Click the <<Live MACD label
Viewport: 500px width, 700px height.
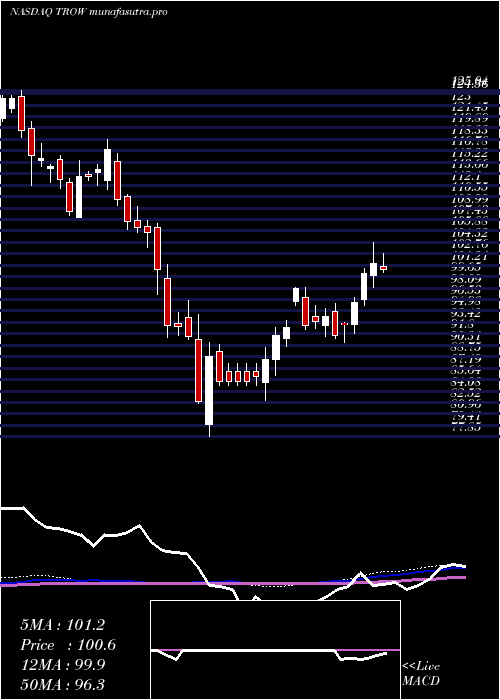pyautogui.click(x=421, y=674)
